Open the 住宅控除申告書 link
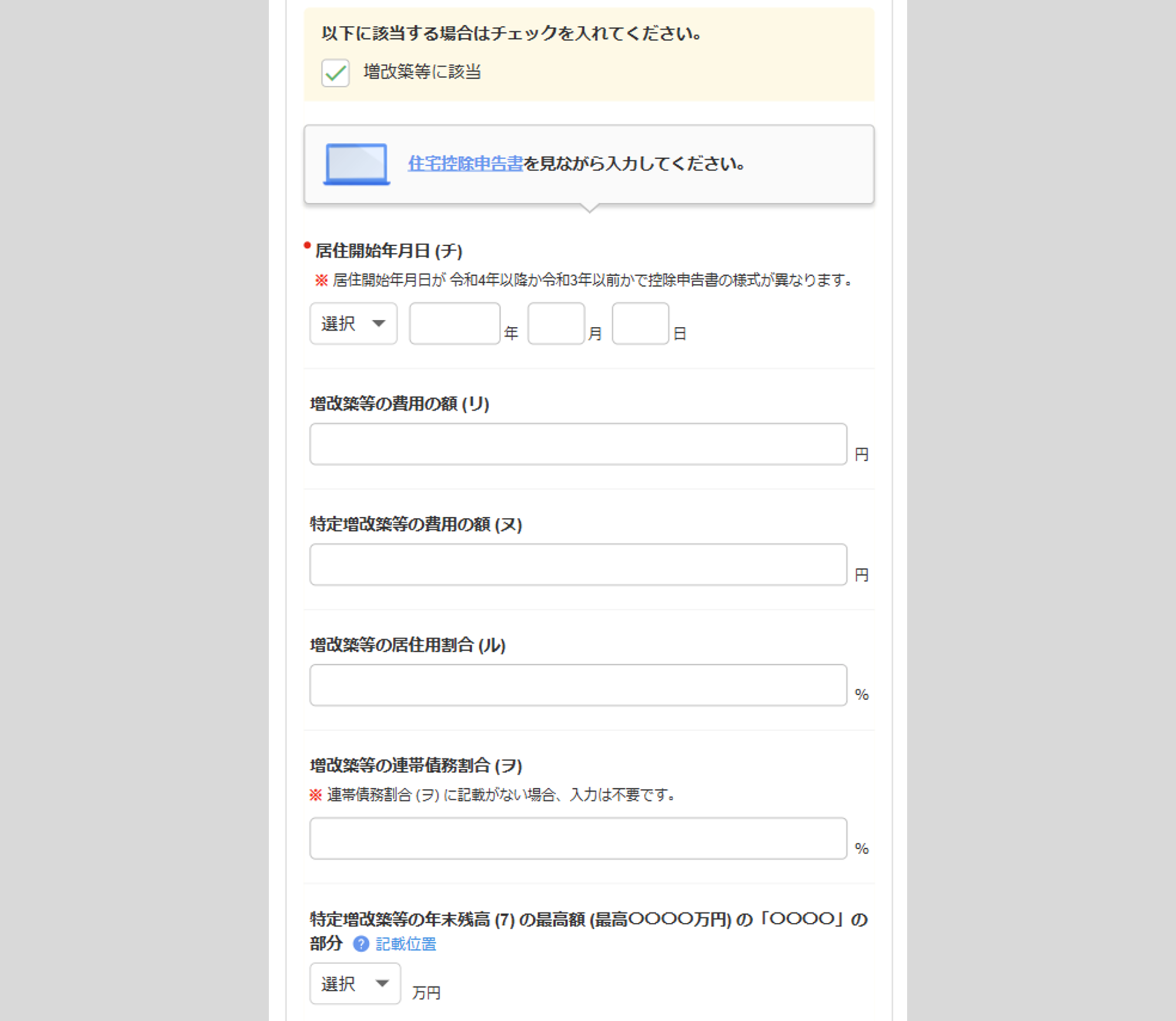1176x1021 pixels. click(x=465, y=163)
